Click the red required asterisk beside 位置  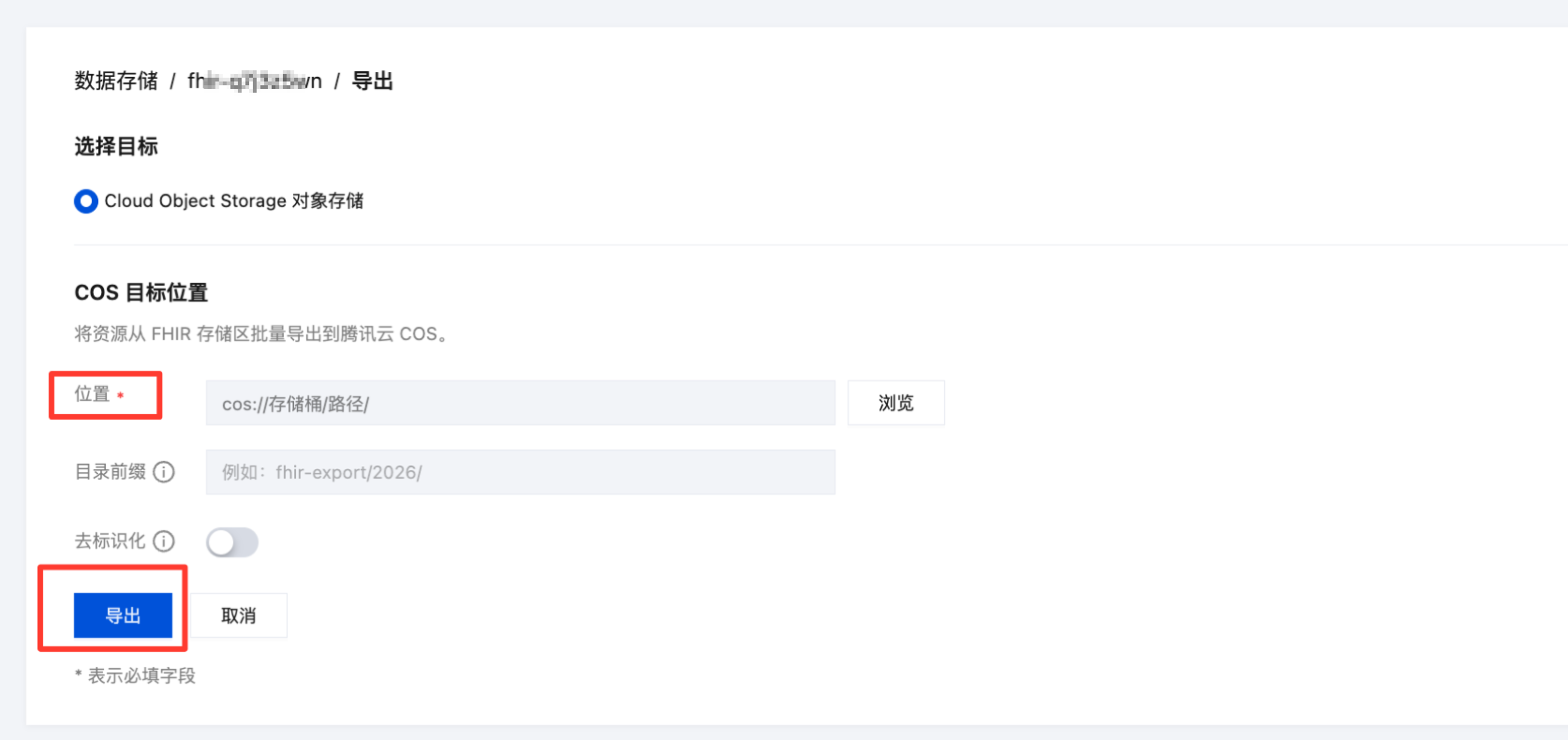pos(120,395)
